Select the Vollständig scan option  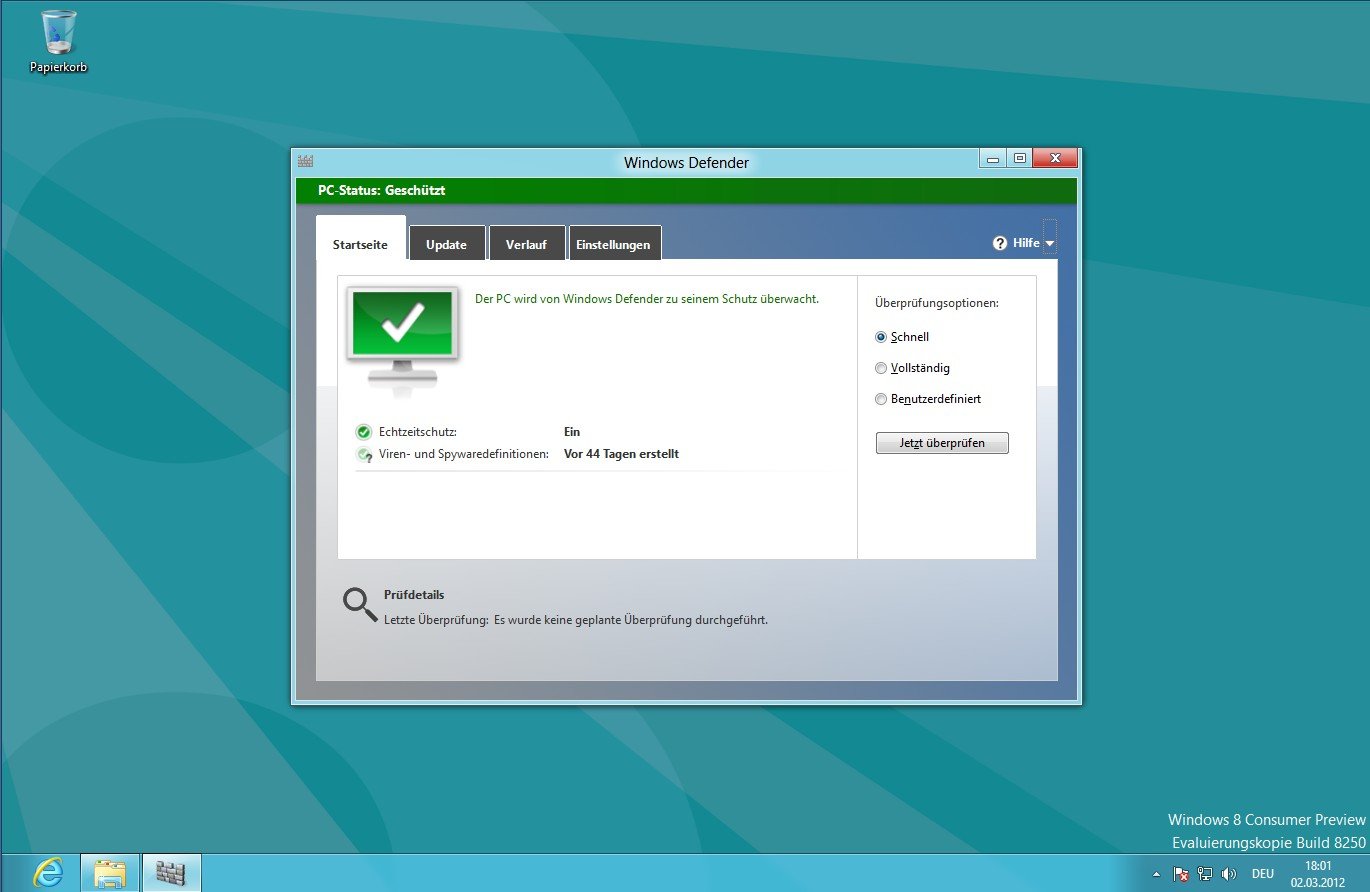pos(881,368)
